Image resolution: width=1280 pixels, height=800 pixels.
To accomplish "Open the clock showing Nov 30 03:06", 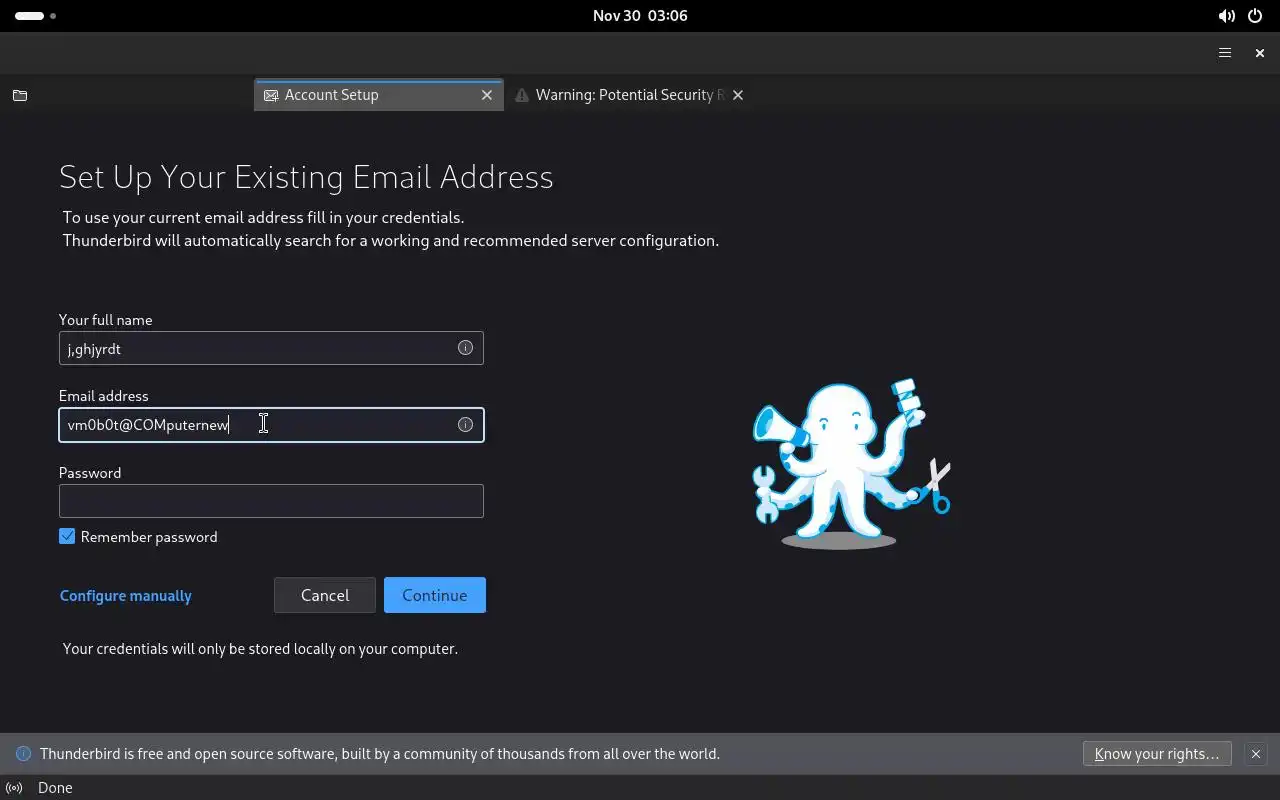I will tap(640, 16).
